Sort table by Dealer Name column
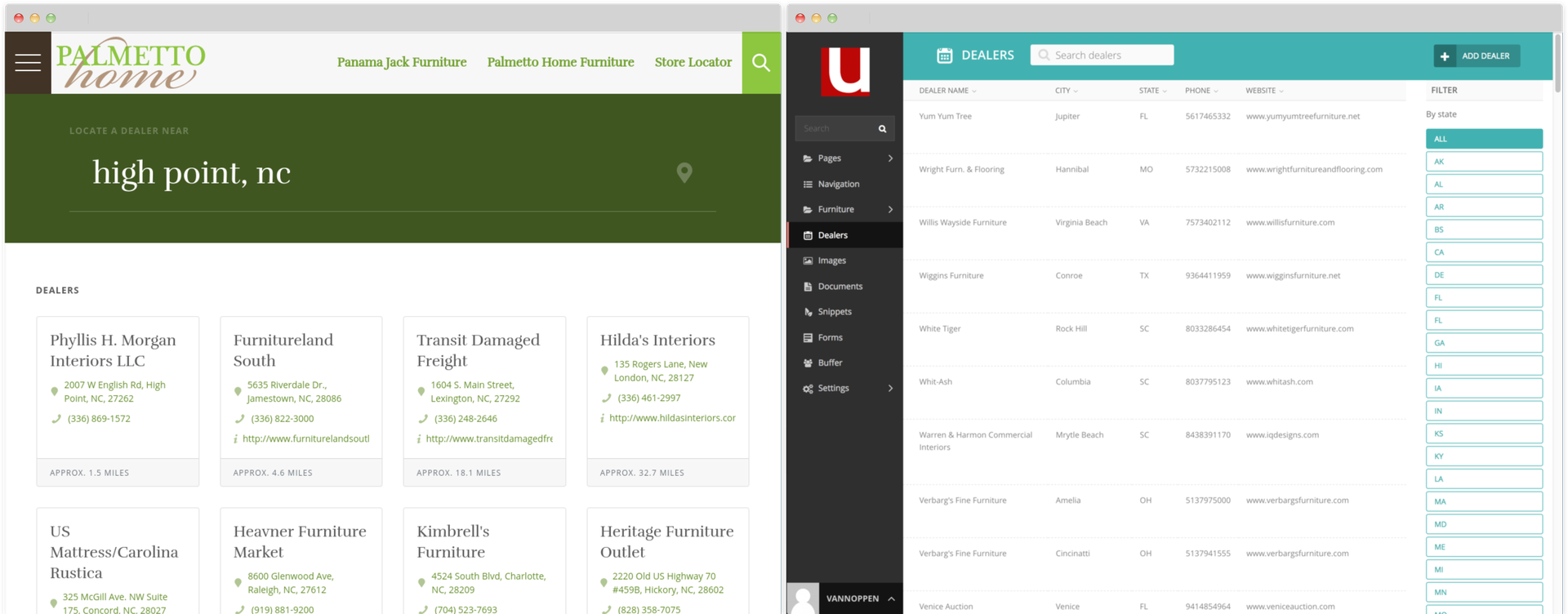Image resolution: width=1568 pixels, height=614 pixels. pyautogui.click(x=947, y=91)
